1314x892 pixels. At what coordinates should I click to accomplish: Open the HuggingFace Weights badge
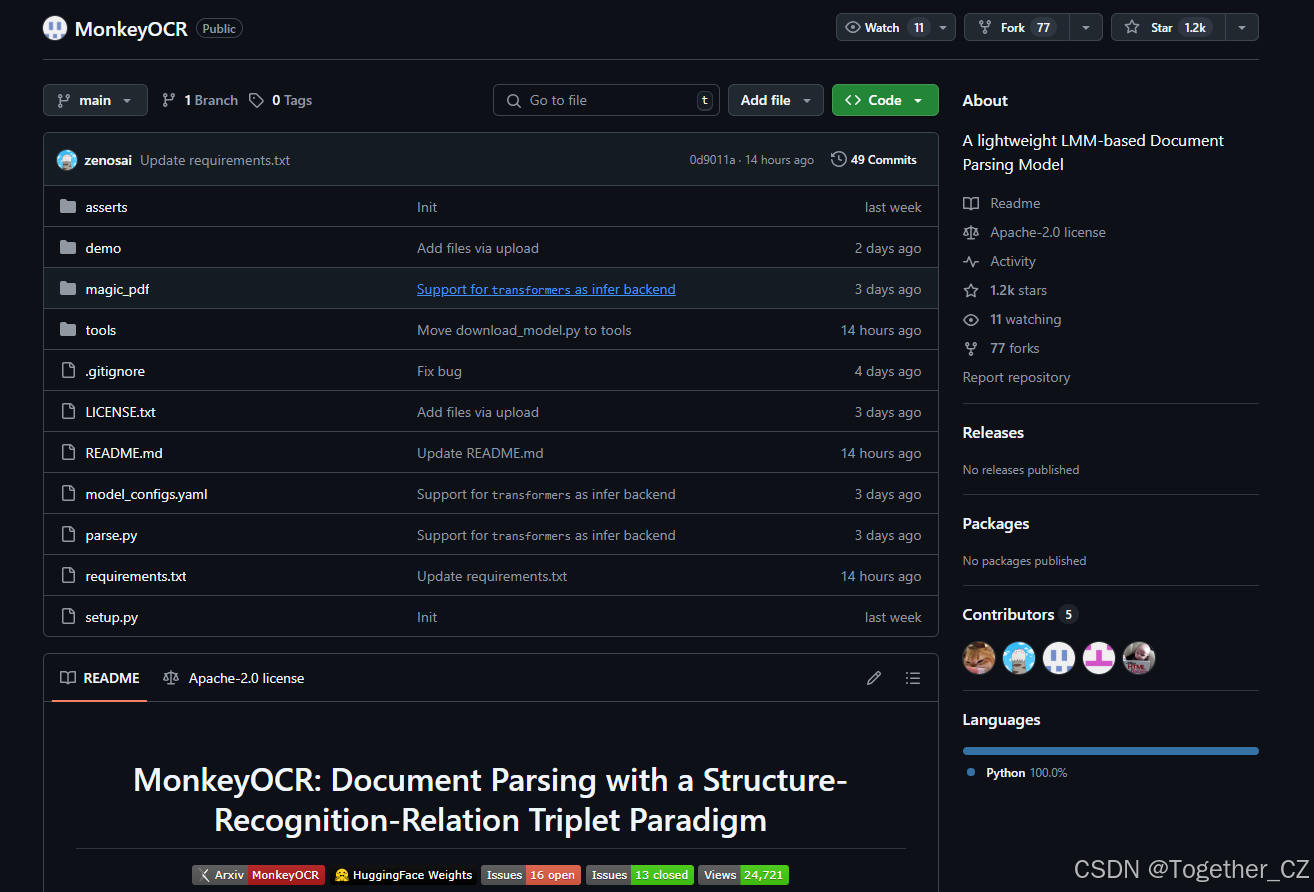tap(404, 875)
